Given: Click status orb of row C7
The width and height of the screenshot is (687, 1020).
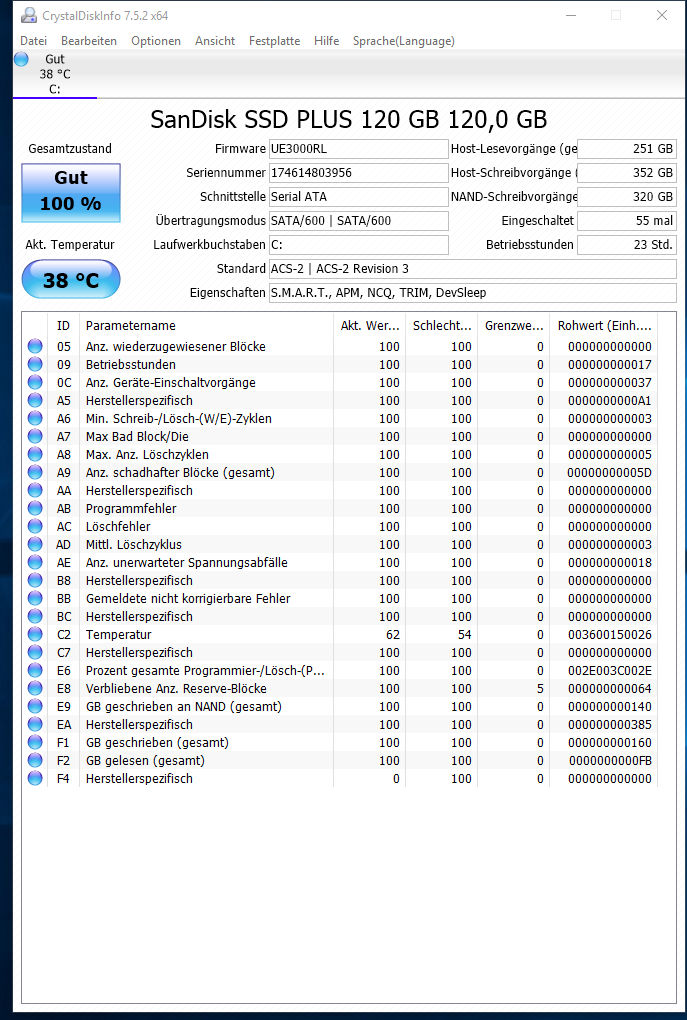Looking at the screenshot, I should point(34,652).
